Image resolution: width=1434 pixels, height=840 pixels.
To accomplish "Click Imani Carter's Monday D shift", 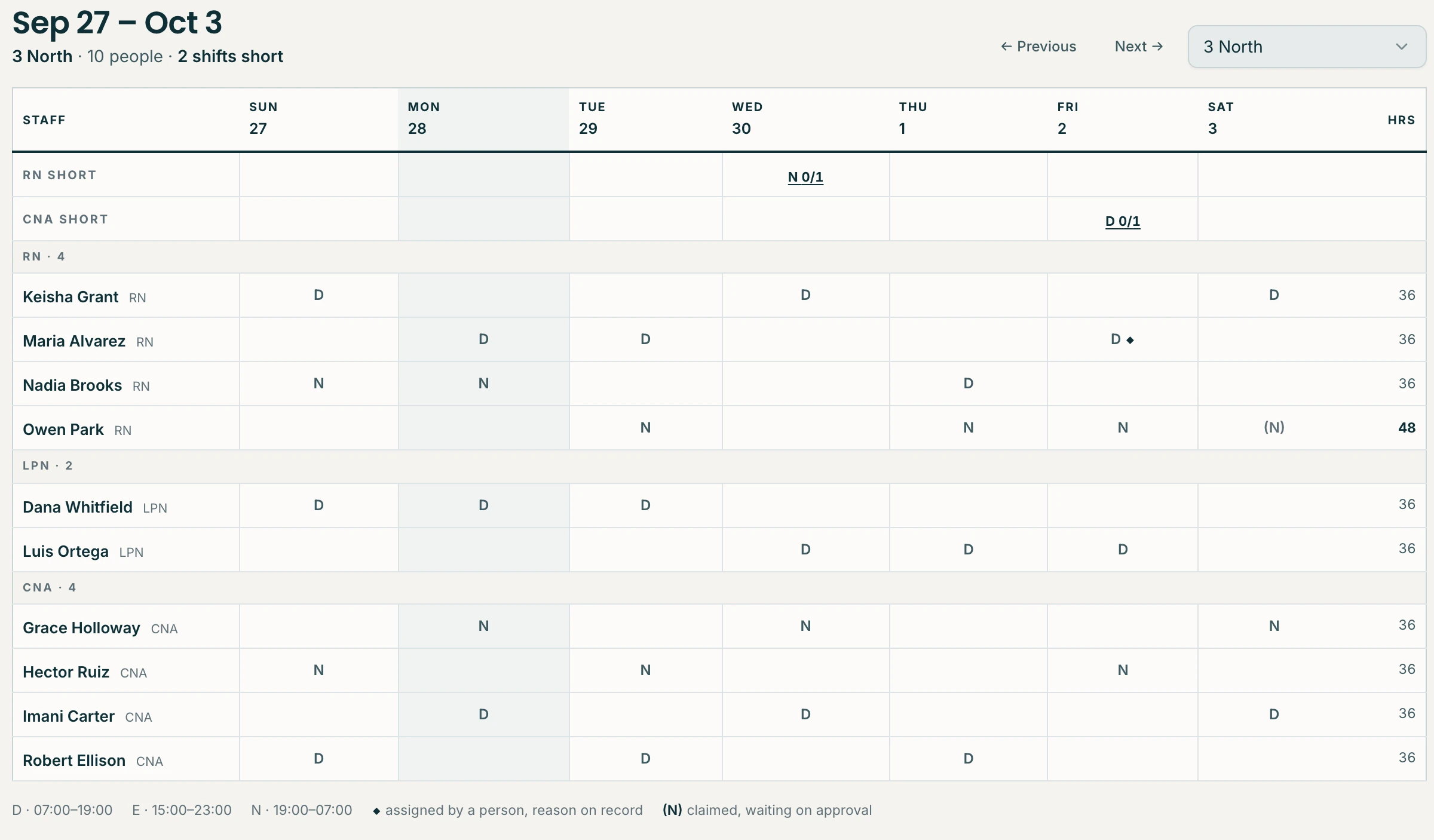I will pos(484,715).
